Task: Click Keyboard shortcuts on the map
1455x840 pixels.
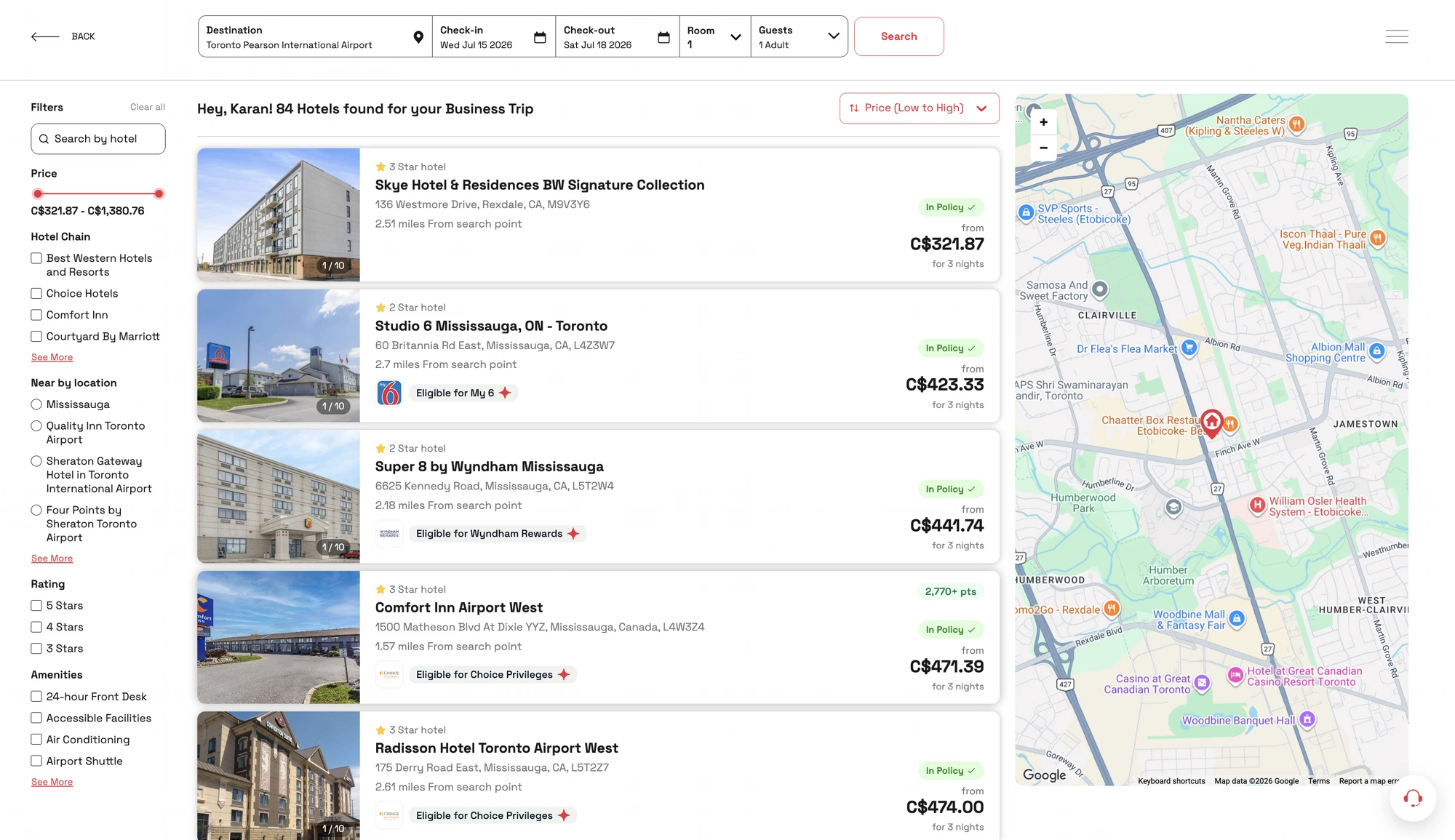Action: coord(1171,781)
